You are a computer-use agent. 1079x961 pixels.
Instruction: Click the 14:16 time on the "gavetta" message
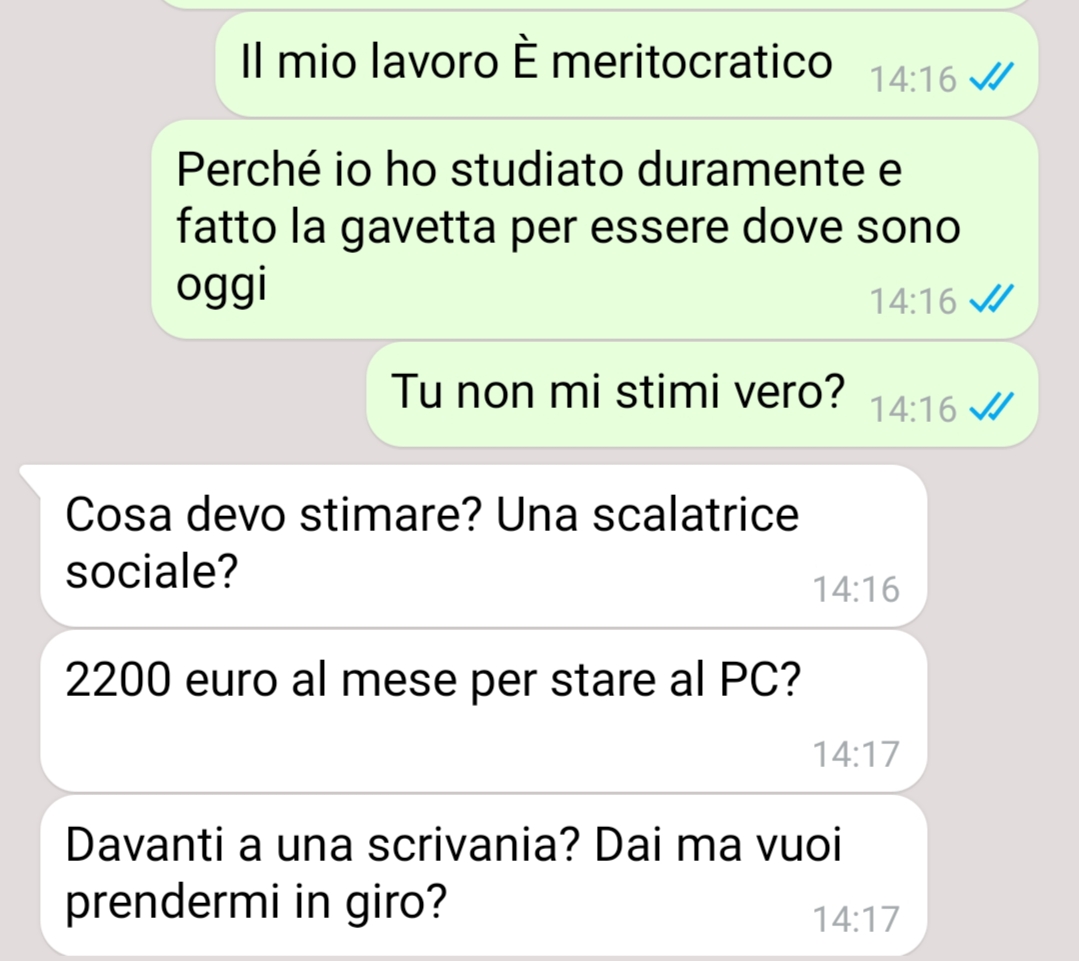click(913, 301)
